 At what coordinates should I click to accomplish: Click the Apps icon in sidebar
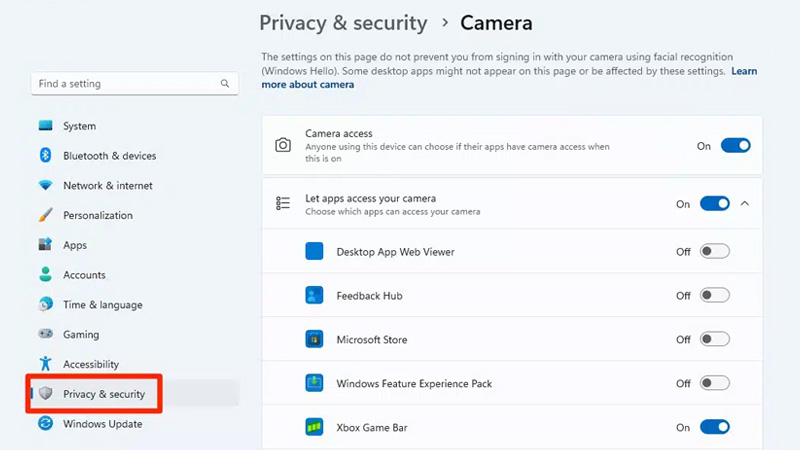tap(45, 244)
